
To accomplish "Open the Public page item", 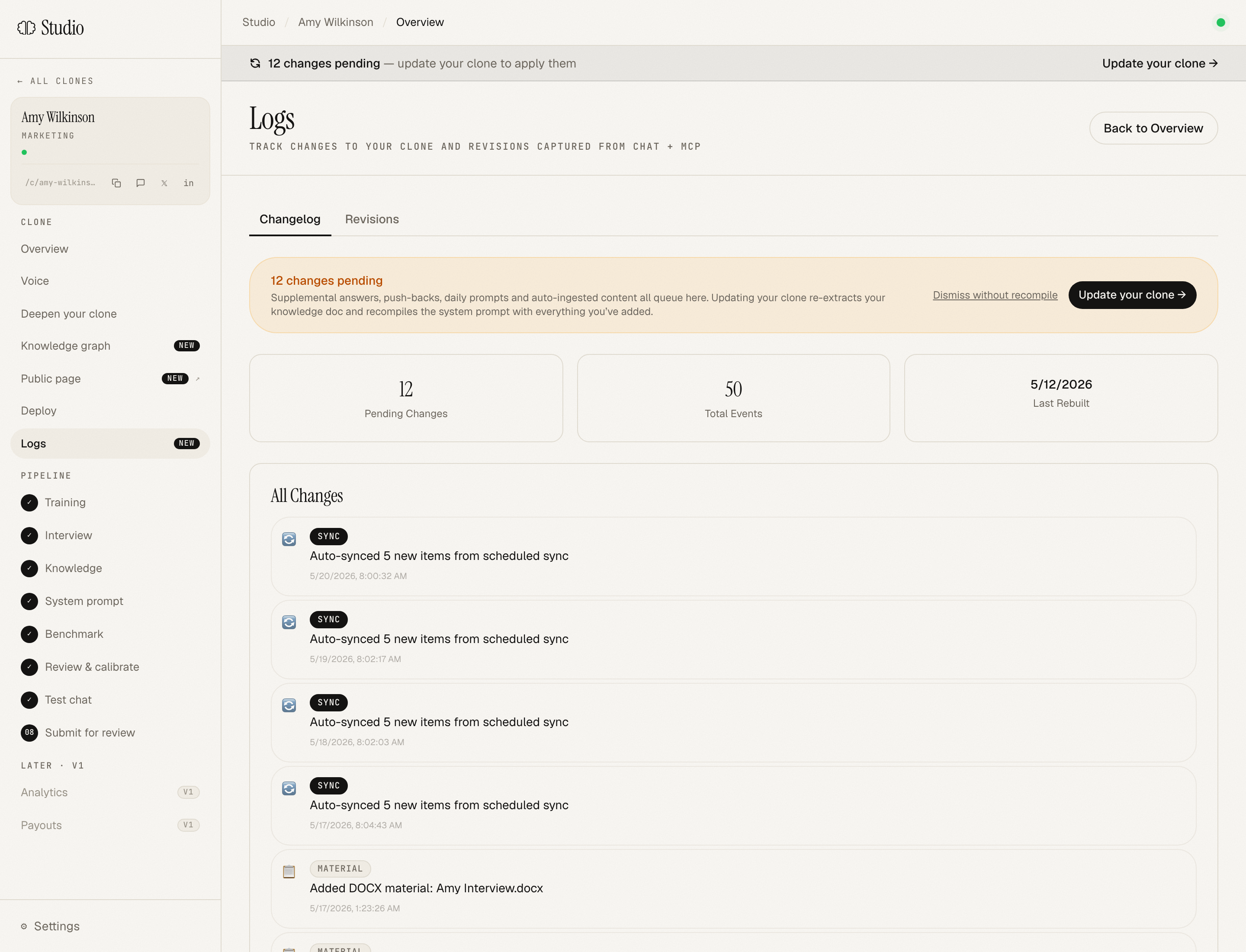I will pyautogui.click(x=110, y=379).
